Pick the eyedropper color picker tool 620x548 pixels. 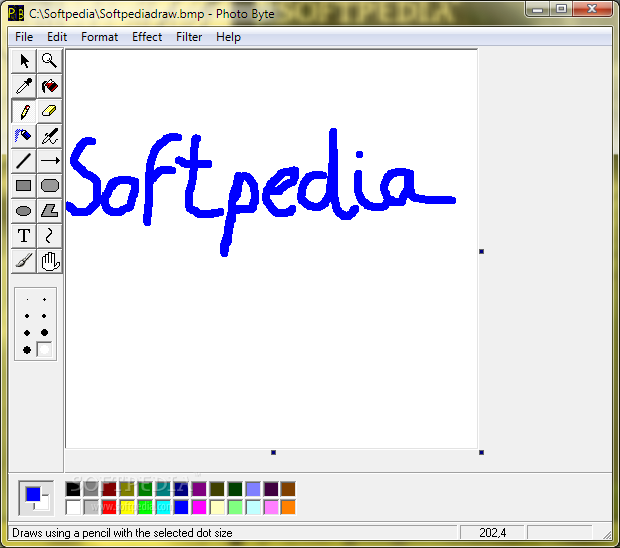24,86
